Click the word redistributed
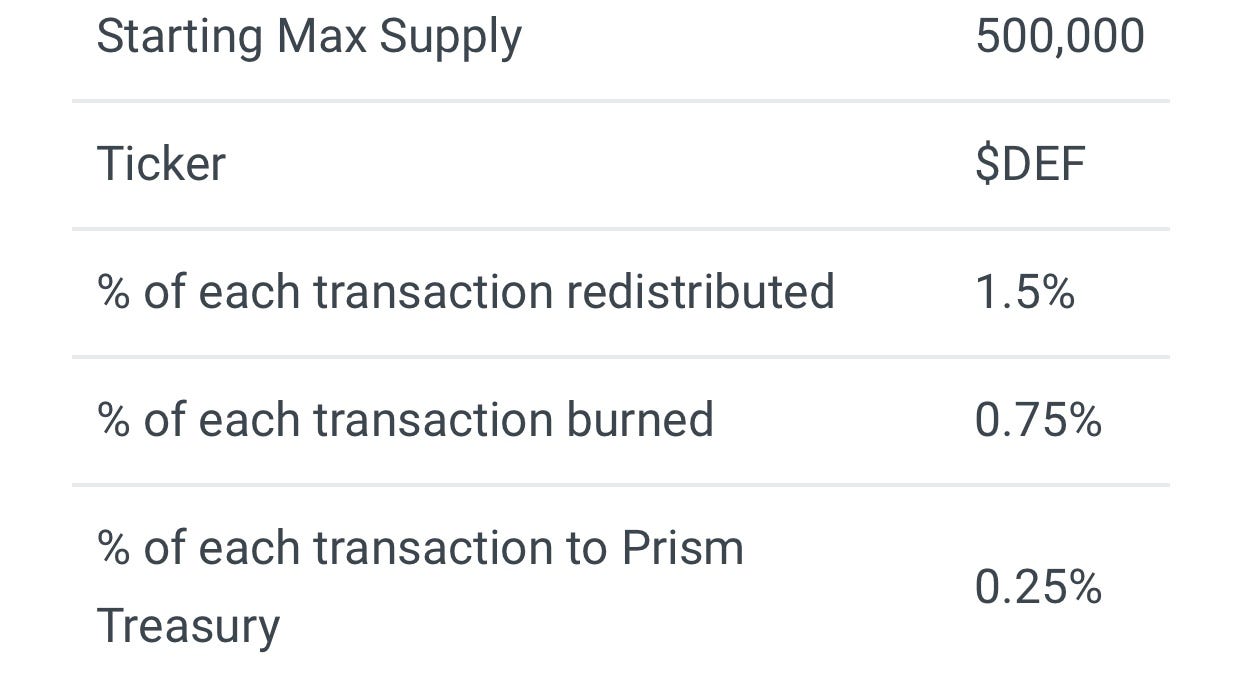 (700, 292)
